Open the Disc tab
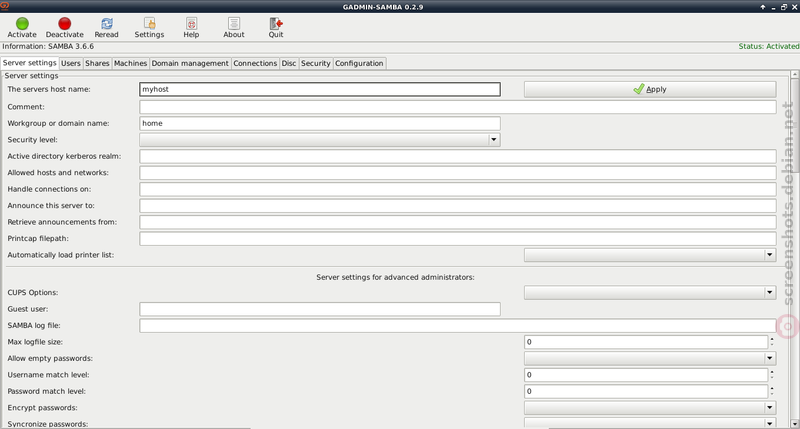800x429 pixels. (x=289, y=63)
